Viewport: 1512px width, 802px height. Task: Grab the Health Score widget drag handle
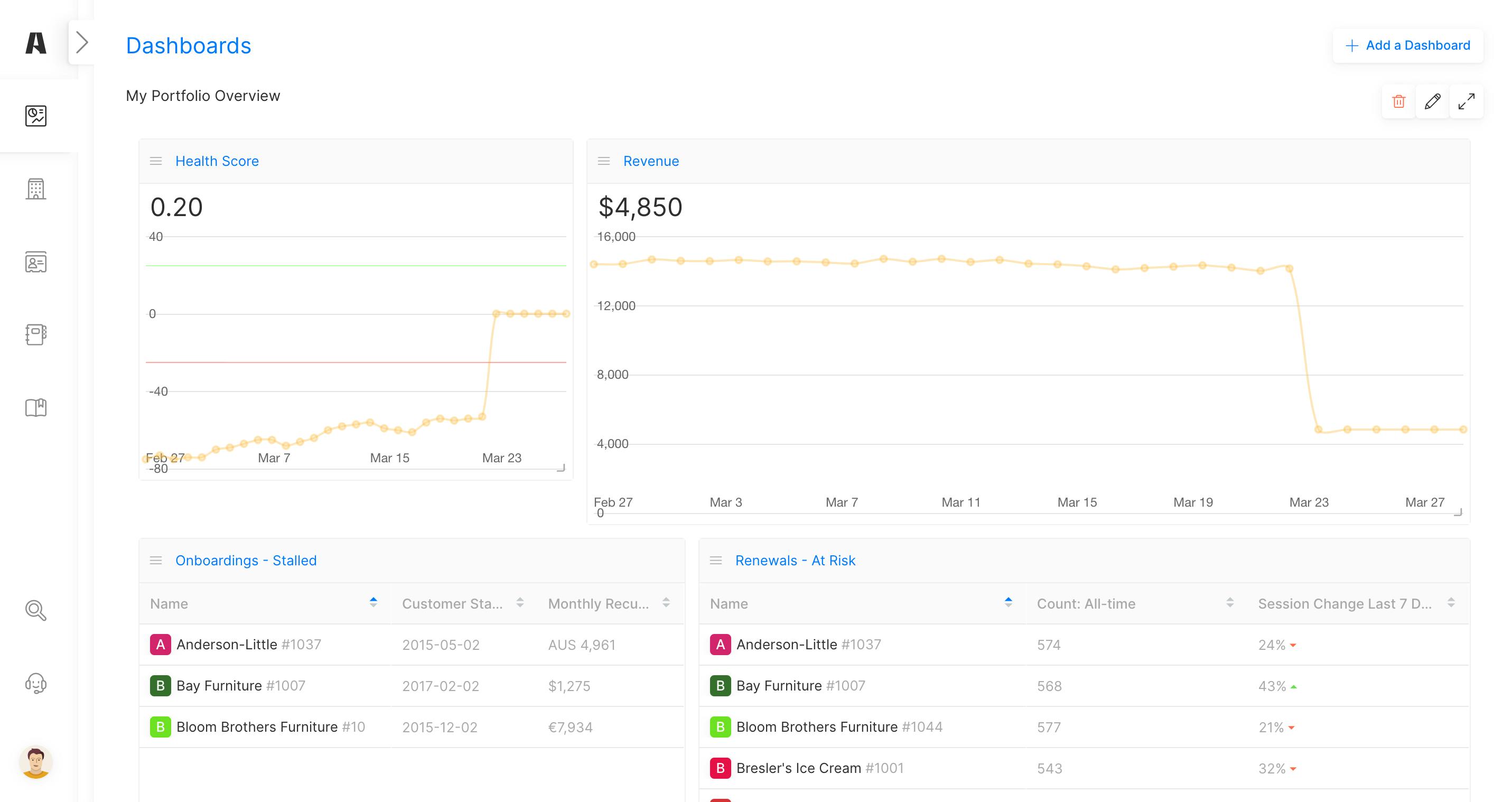point(155,161)
